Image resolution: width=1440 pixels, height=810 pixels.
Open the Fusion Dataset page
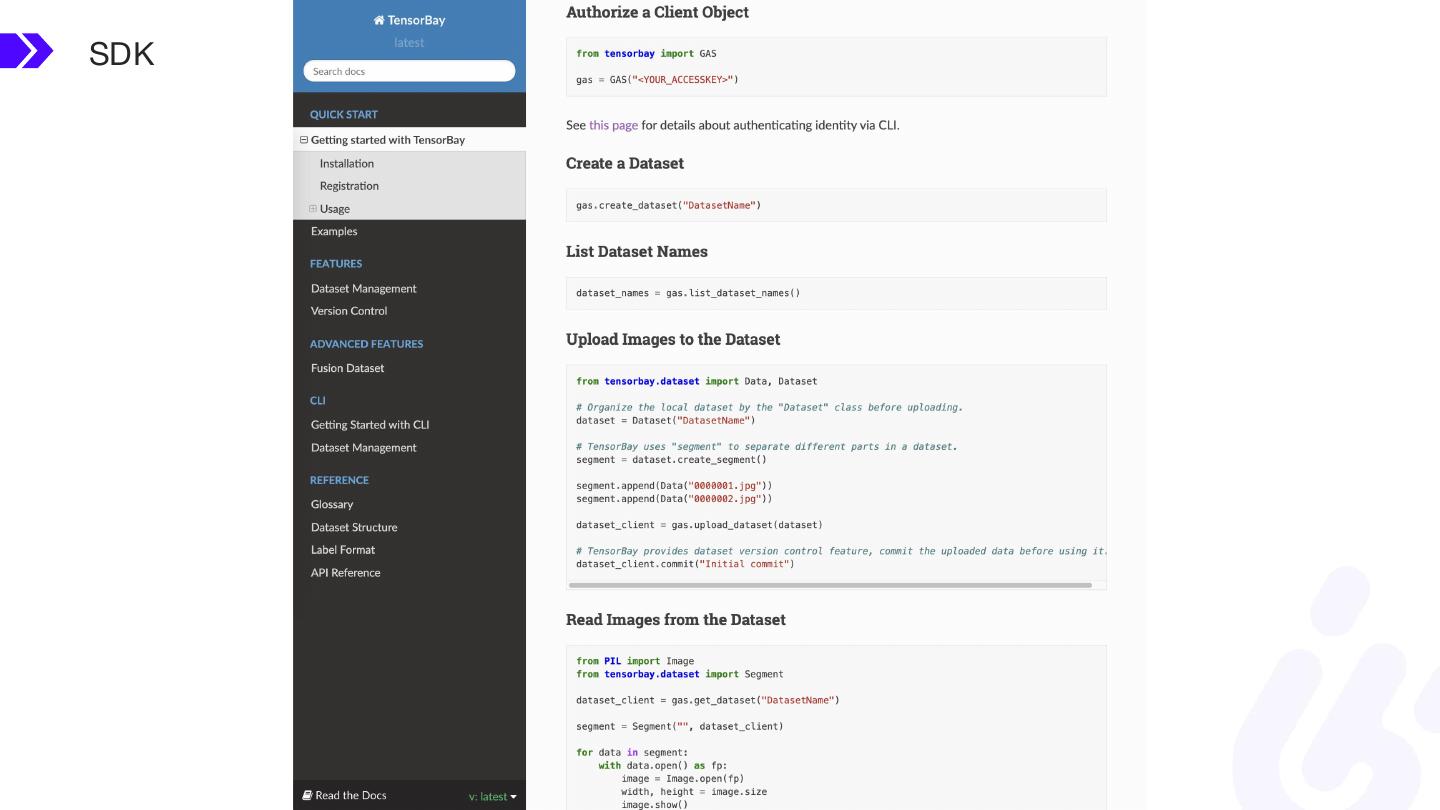pos(348,368)
